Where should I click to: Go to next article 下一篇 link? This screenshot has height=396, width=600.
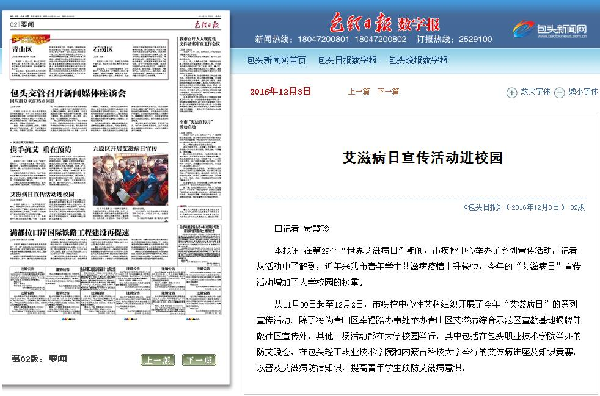point(388,92)
